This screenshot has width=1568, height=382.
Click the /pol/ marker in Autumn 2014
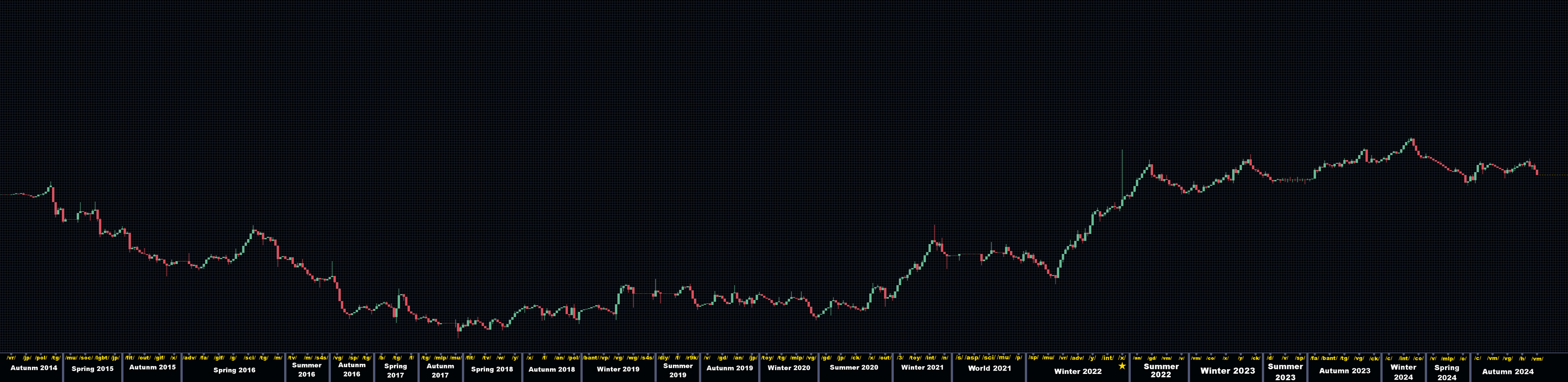tap(41, 358)
